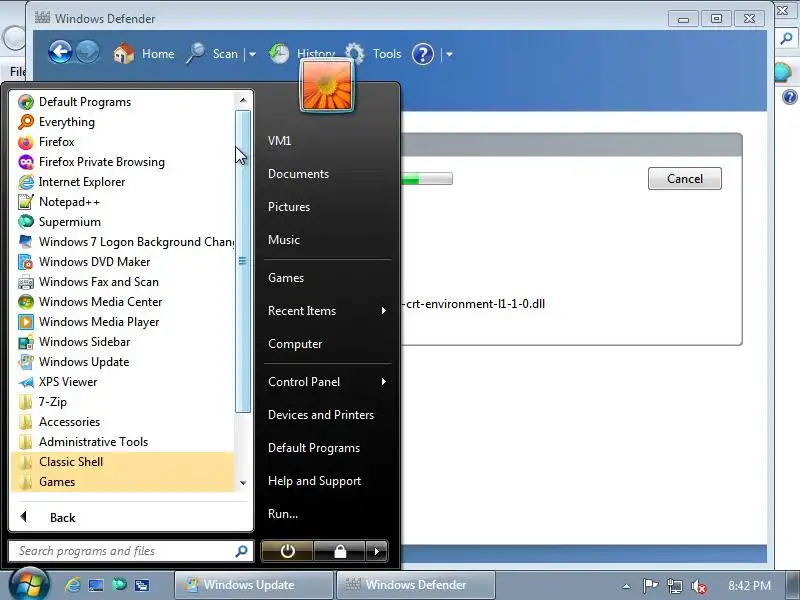Switch to Windows Defender taskbar button
800x600 pixels.
pyautogui.click(x=415, y=585)
